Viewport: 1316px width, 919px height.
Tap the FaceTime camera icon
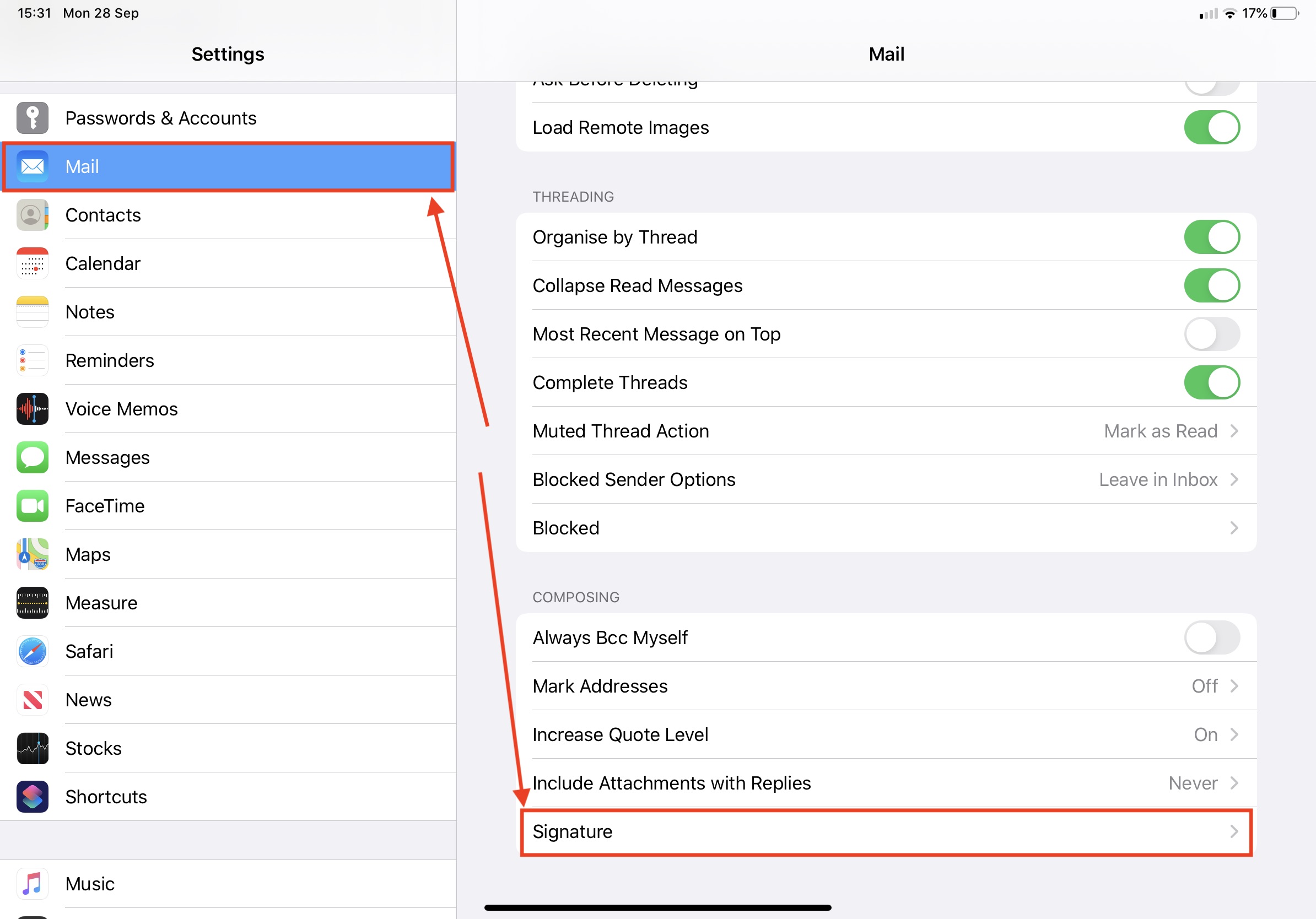pos(32,506)
